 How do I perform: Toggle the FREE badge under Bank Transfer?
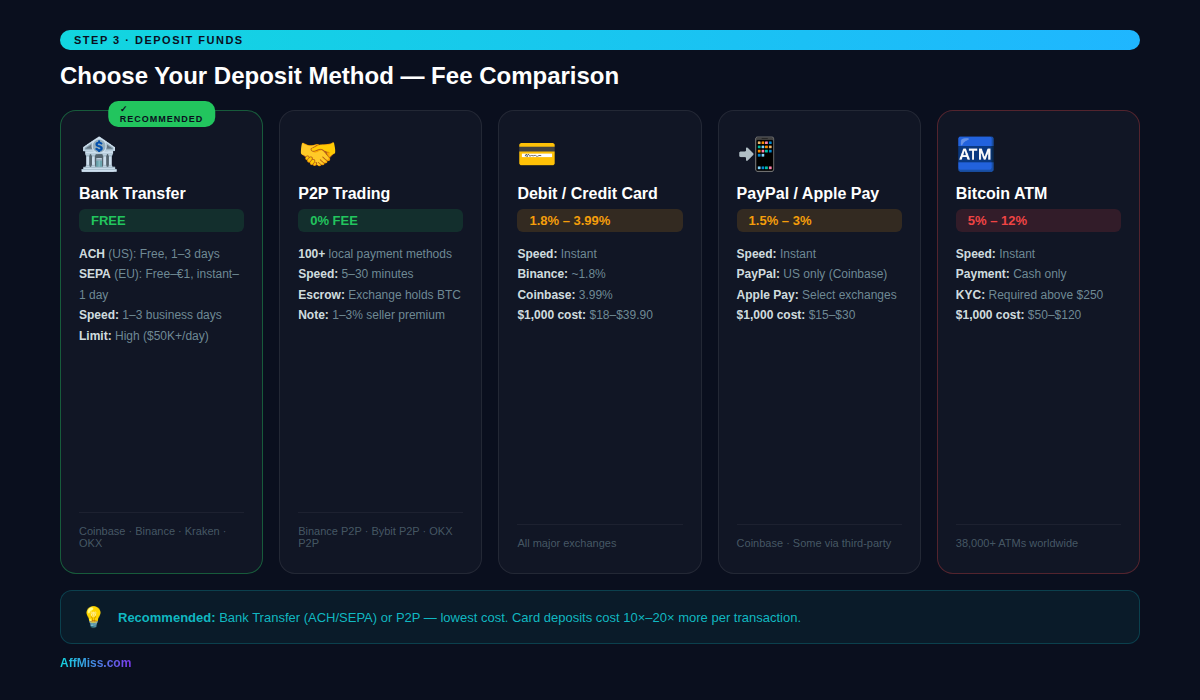161,220
